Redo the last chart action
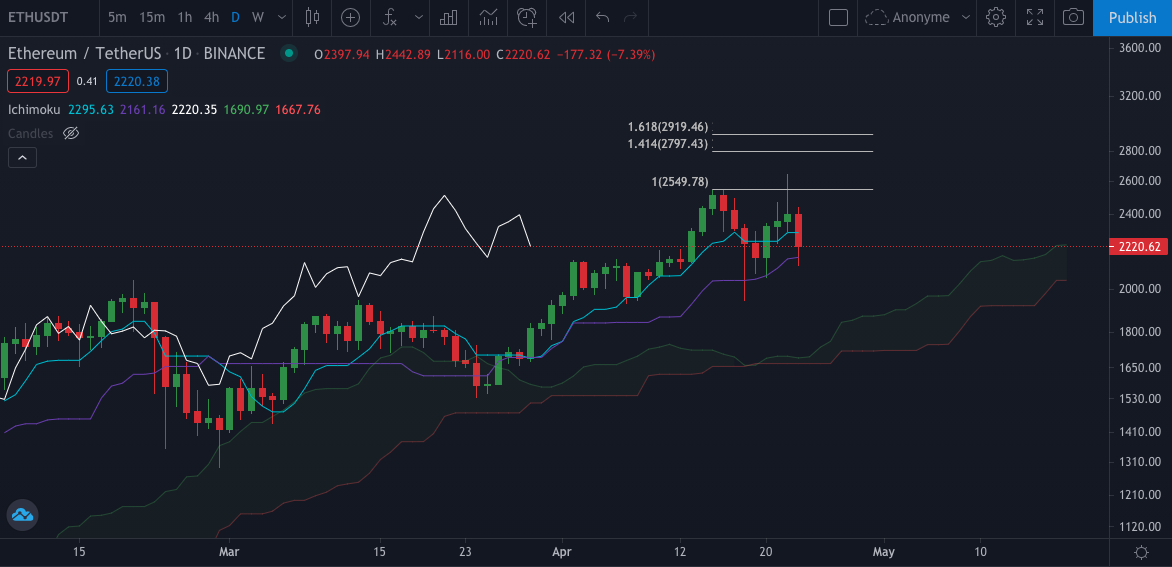This screenshot has width=1172, height=567. click(630, 17)
